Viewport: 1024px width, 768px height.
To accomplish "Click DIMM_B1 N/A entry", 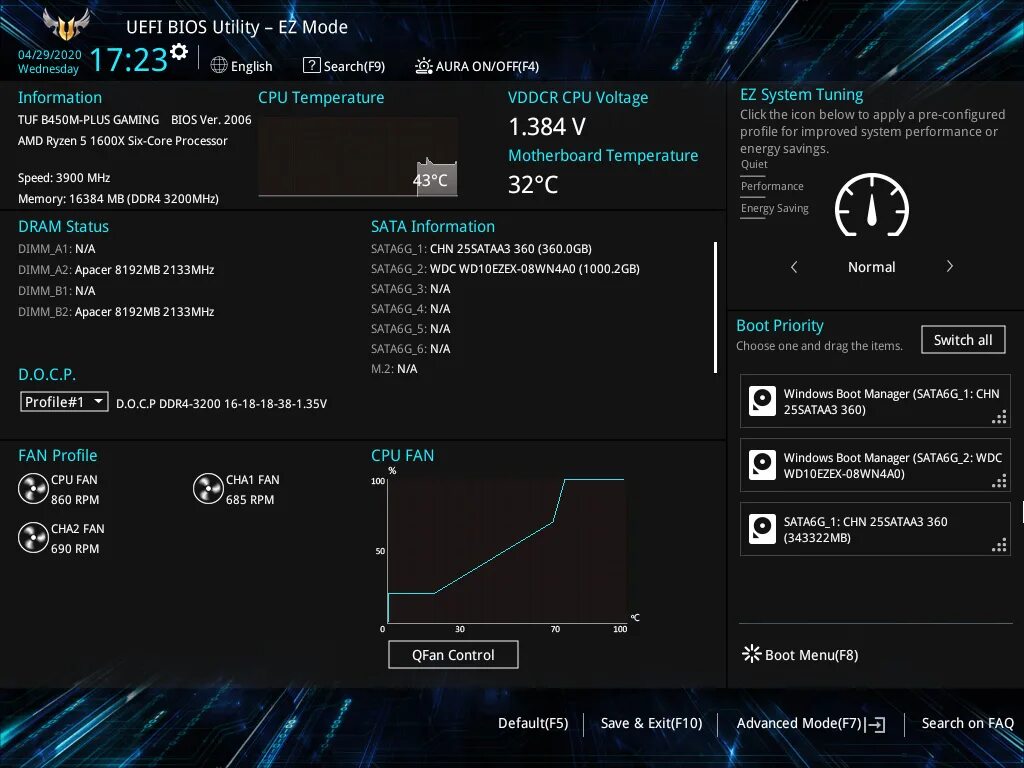I will pos(57,291).
